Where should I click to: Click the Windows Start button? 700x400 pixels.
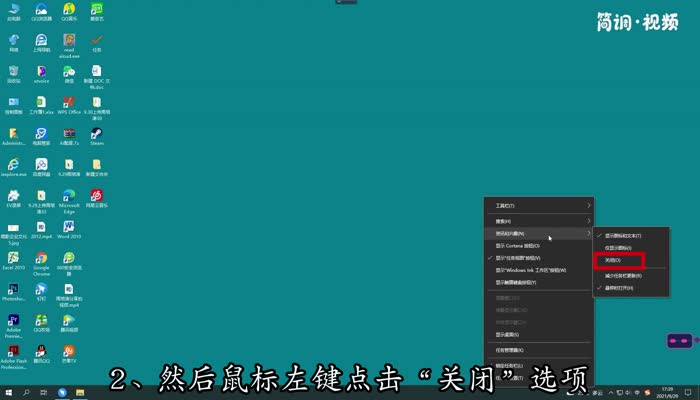[7, 392]
